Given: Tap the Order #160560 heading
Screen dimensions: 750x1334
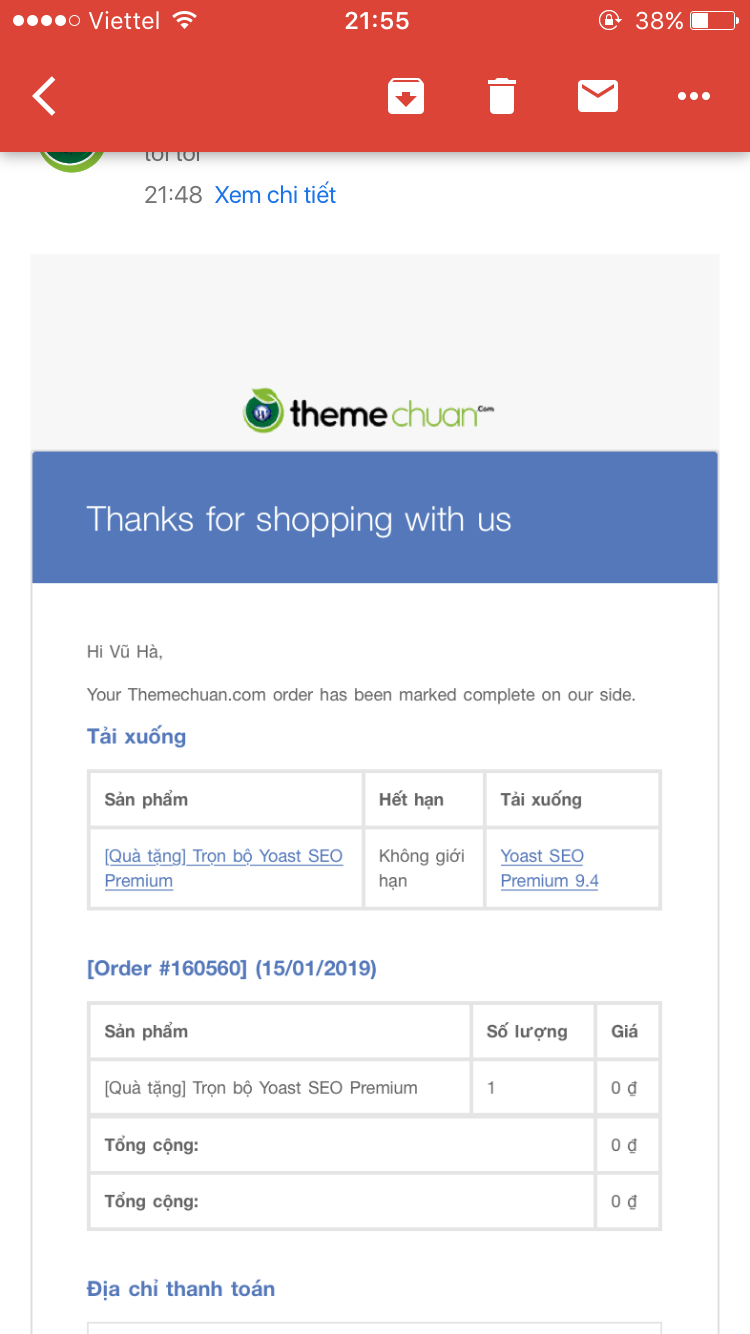Looking at the screenshot, I should [231, 968].
